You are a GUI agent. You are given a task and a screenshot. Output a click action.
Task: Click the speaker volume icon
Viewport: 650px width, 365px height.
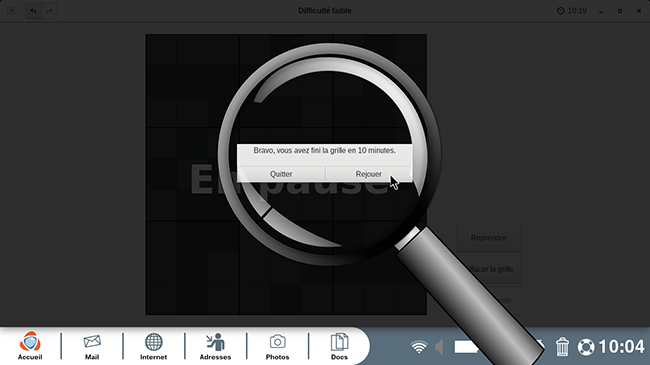pos(439,347)
